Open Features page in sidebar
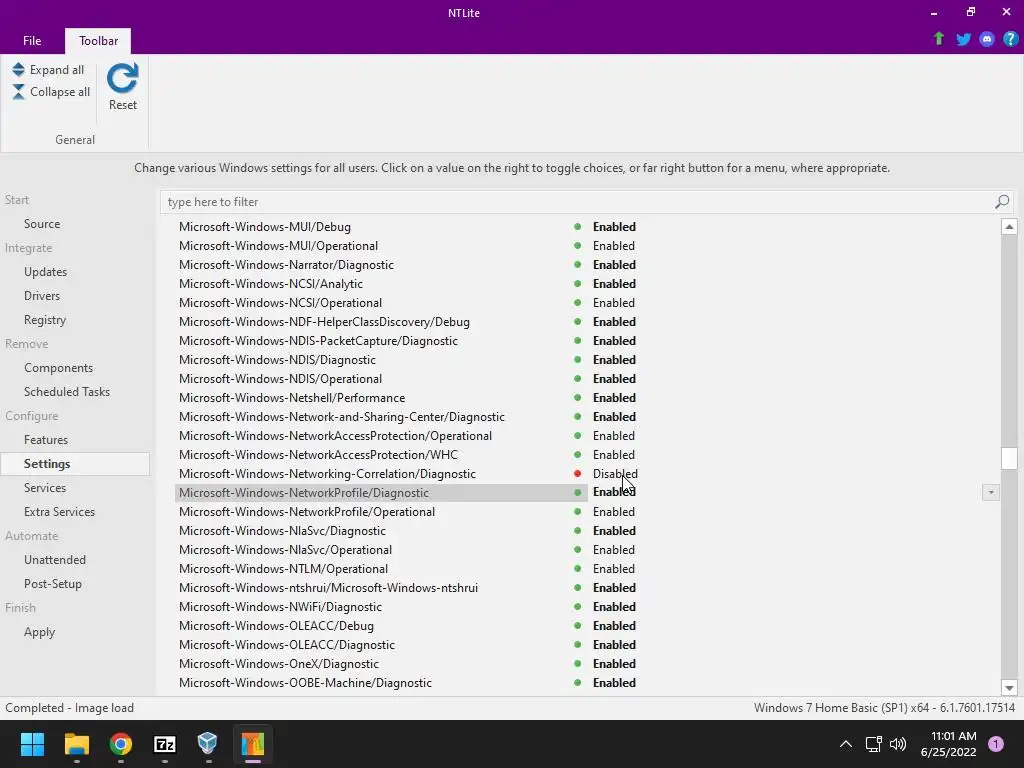 click(x=46, y=440)
